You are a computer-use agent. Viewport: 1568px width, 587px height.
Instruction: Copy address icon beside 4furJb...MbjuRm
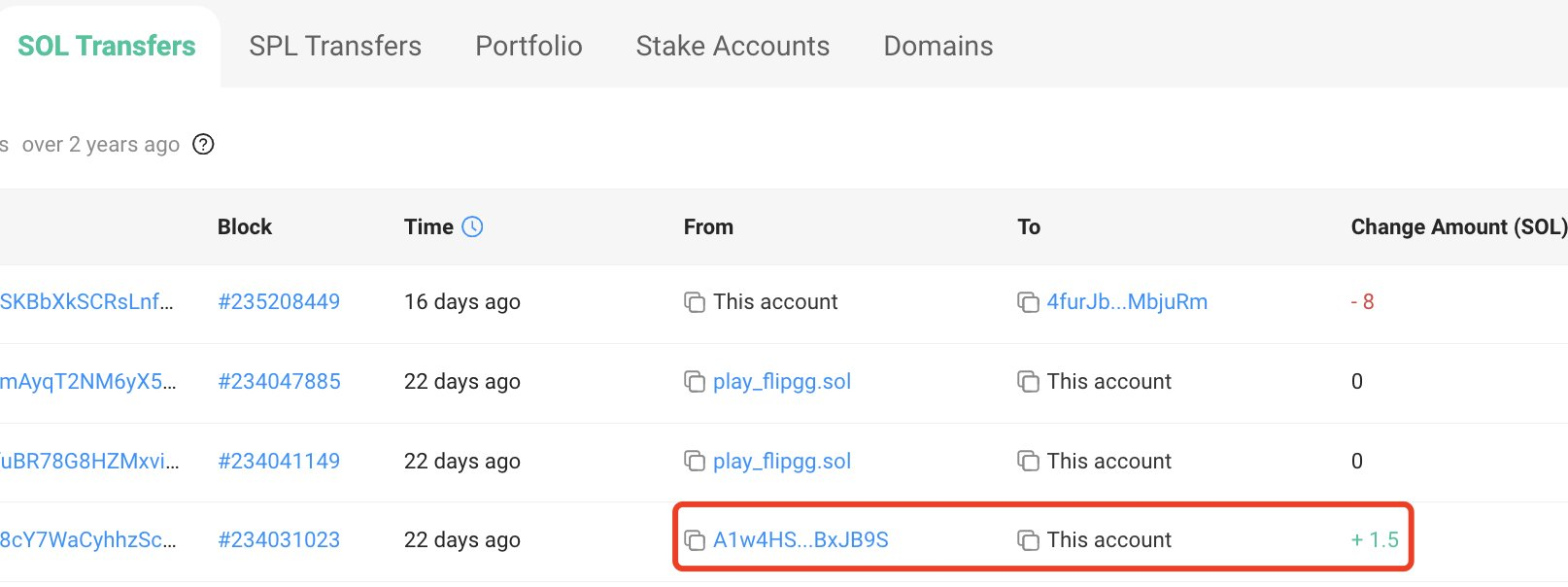click(1028, 302)
